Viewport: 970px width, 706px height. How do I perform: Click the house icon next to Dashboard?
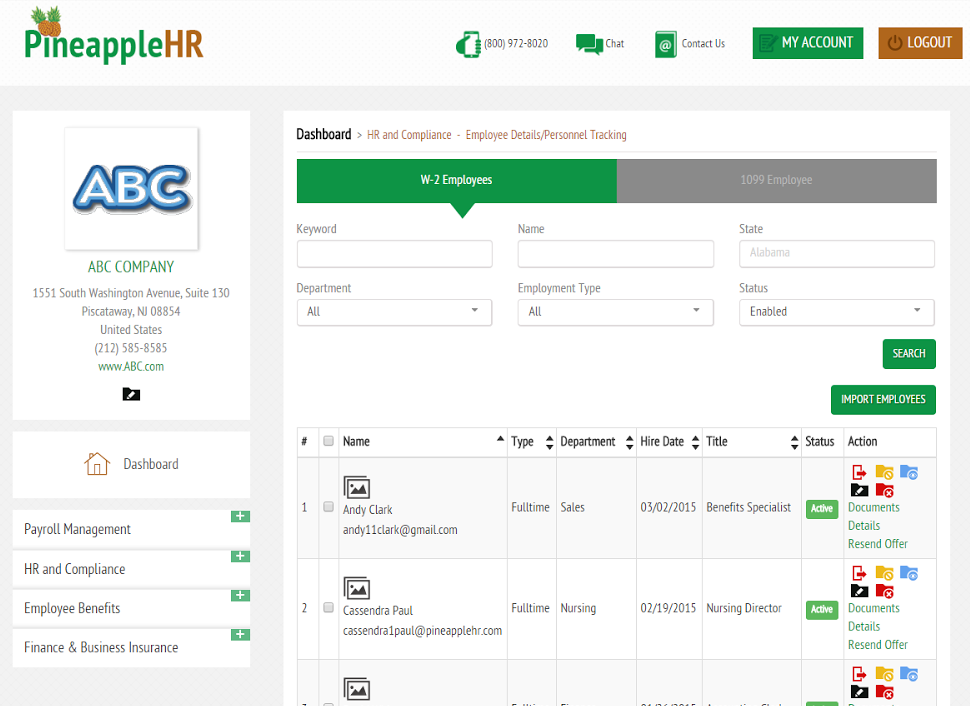click(x=97, y=463)
